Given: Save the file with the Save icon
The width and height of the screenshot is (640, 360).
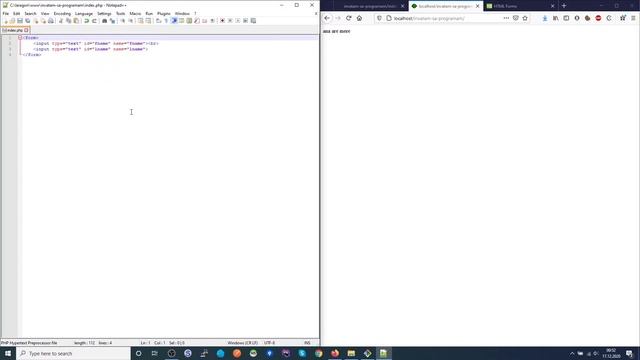Looking at the screenshot, I should pos(20,21).
